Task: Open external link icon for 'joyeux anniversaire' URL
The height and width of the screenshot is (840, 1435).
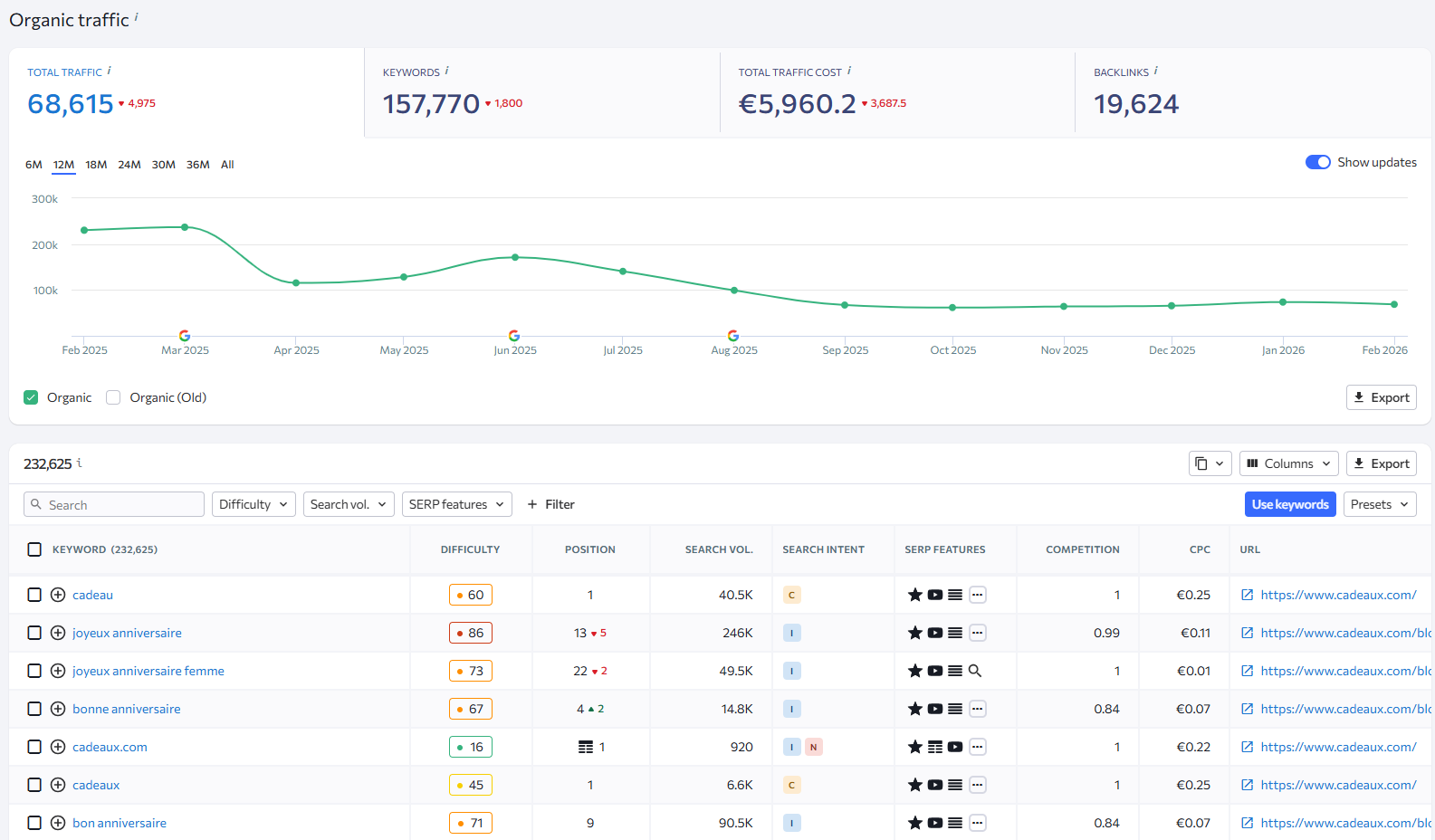Action: tap(1247, 633)
